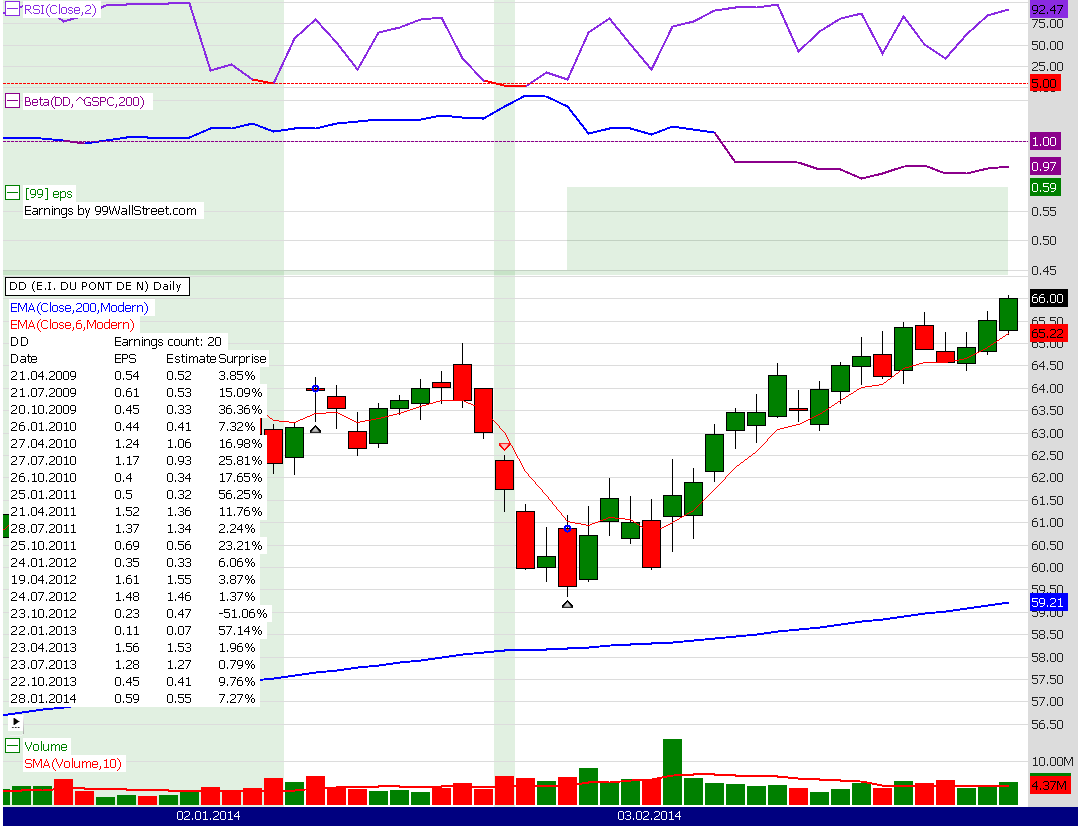
Task: Click the small play arrow below earnings table
Action: (15, 720)
